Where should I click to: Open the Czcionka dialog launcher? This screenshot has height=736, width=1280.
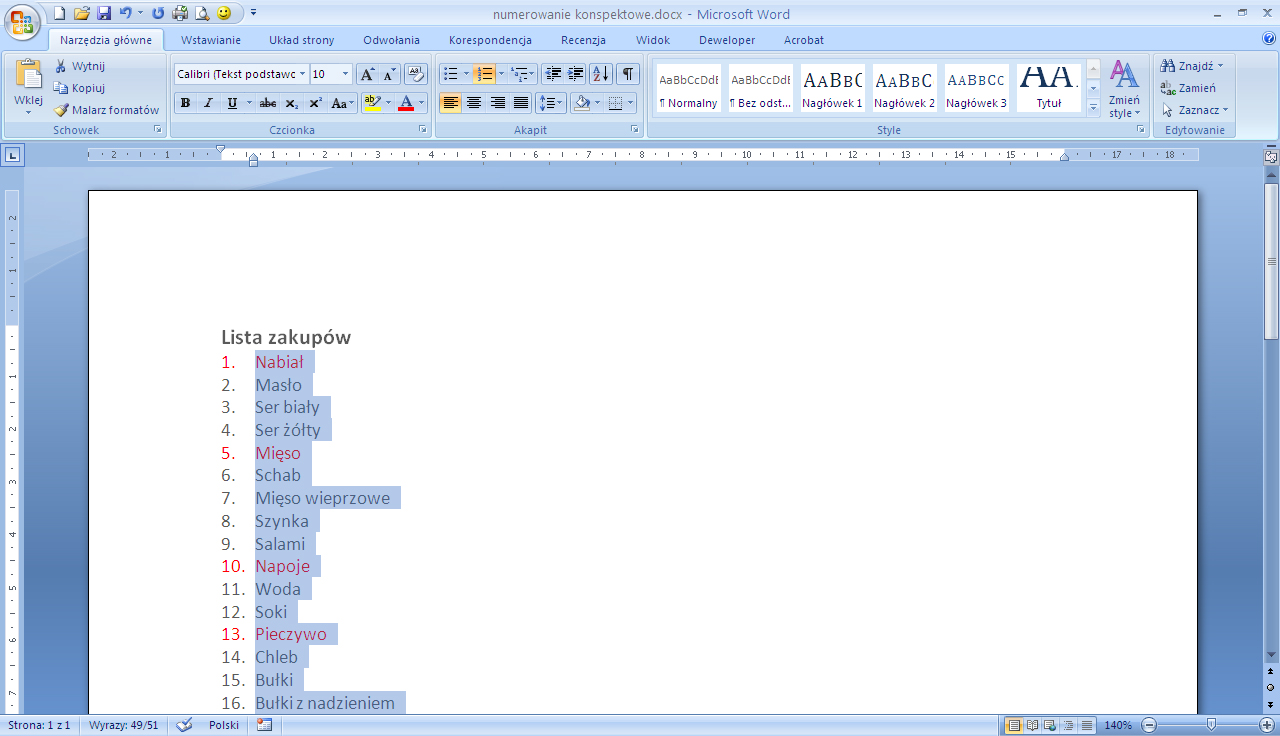(x=423, y=130)
